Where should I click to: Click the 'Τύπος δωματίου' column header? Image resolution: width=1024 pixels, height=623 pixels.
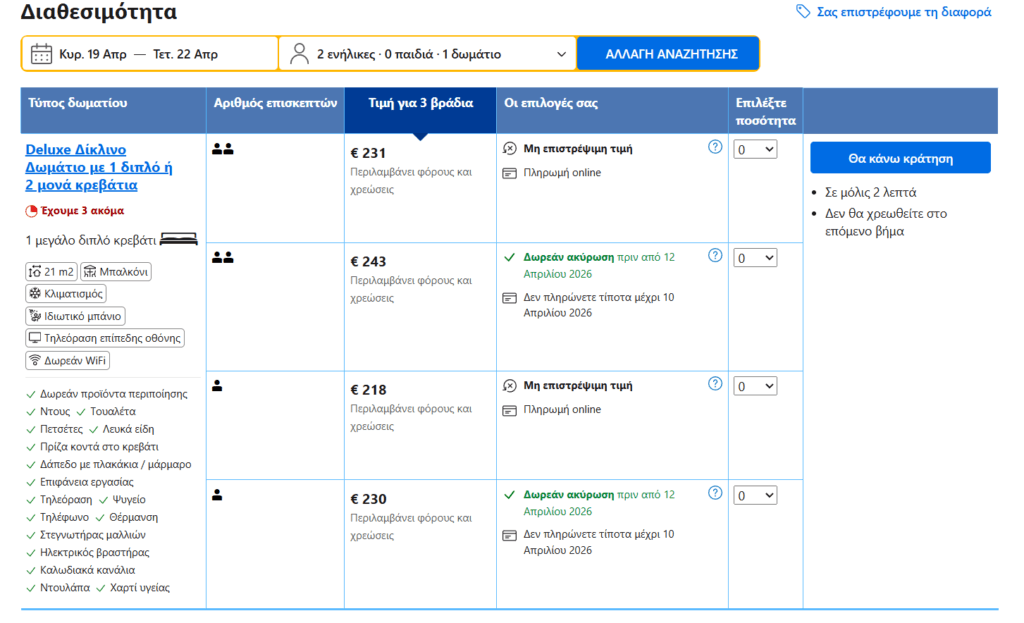[78, 103]
